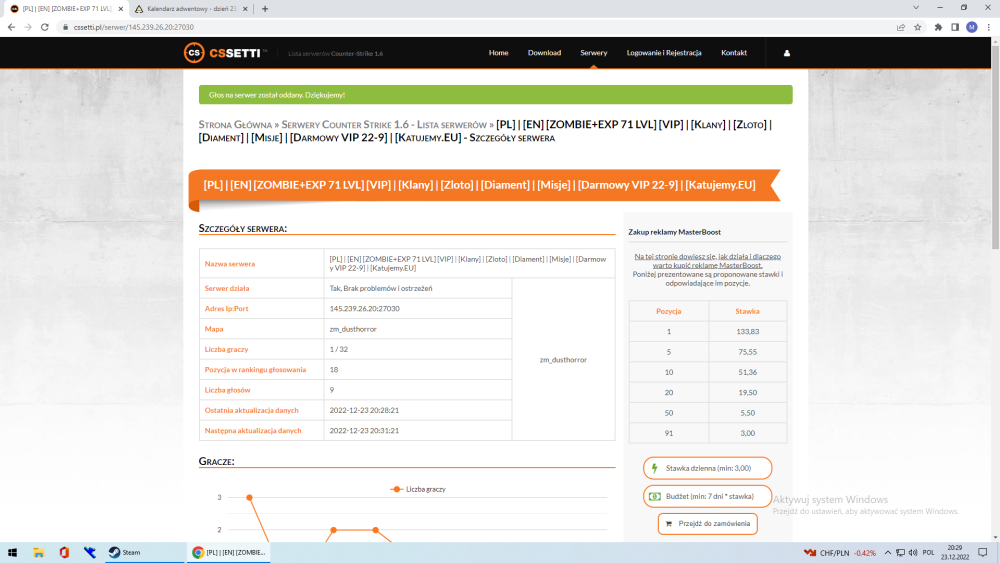Open the taskbar clock and date
The width and height of the screenshot is (1000, 563).
coord(955,552)
